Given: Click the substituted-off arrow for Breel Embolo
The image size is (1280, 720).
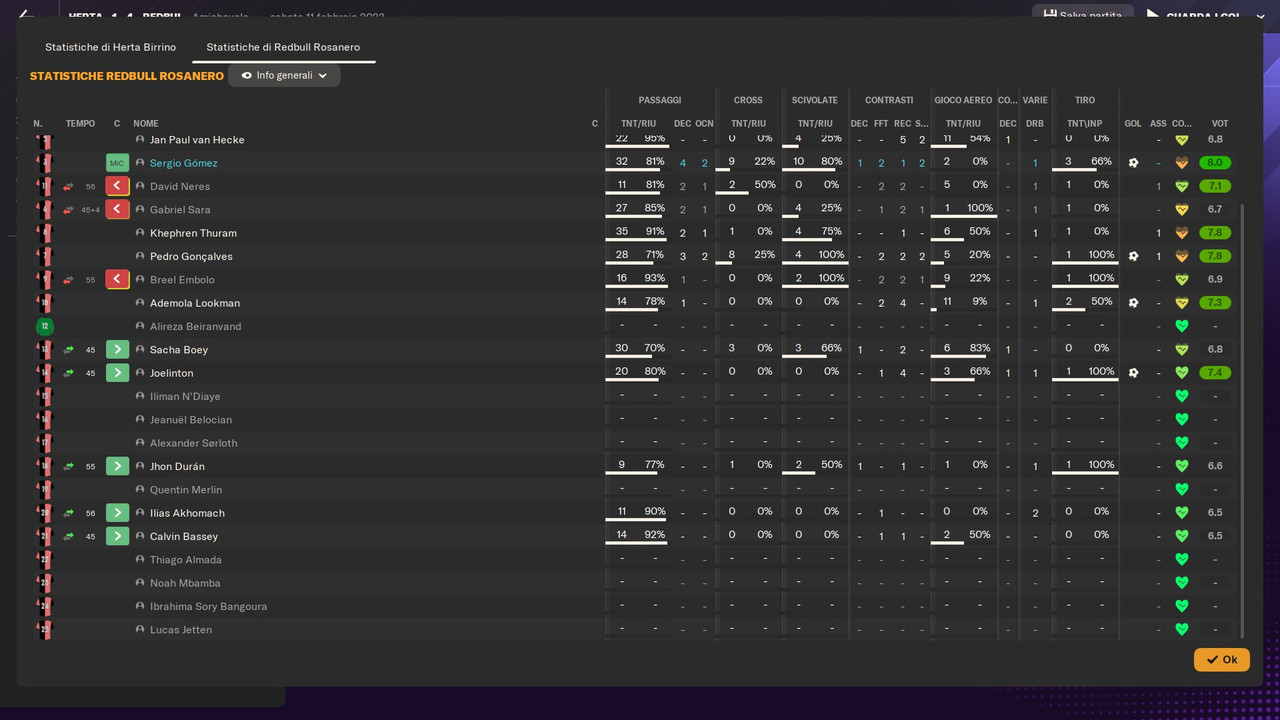Looking at the screenshot, I should 117,279.
